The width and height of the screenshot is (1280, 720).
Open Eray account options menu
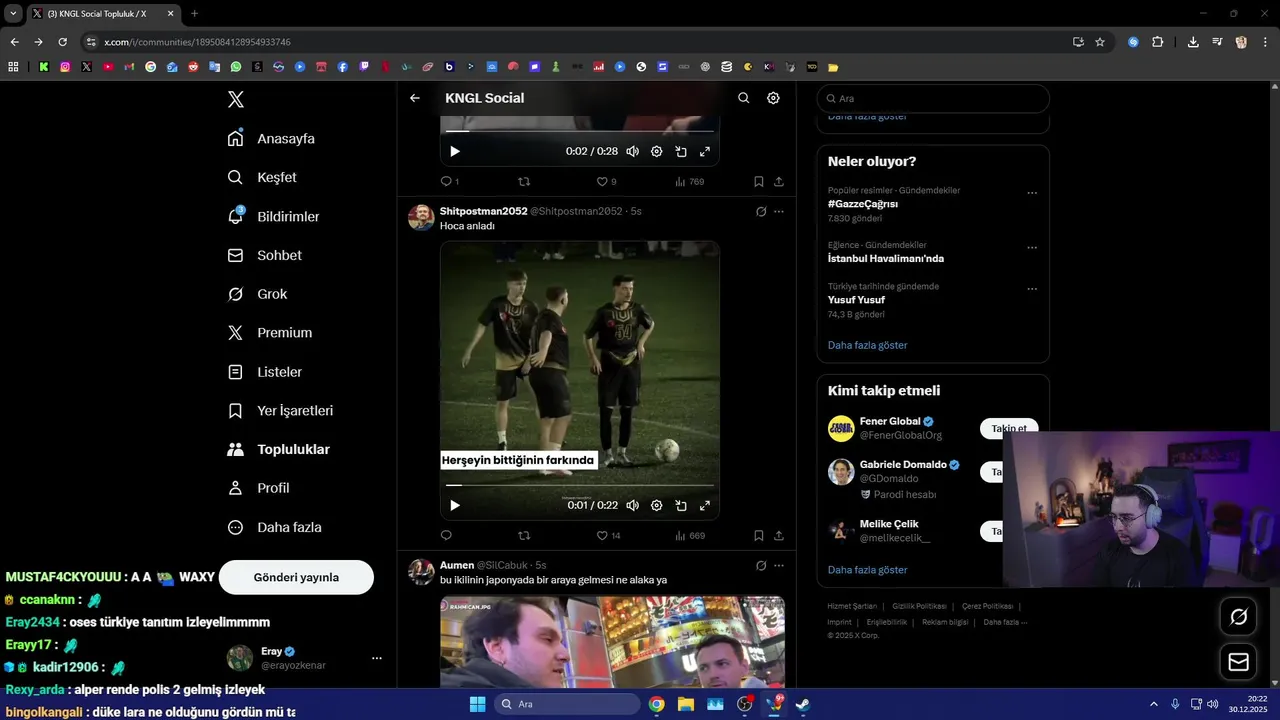pos(377,658)
